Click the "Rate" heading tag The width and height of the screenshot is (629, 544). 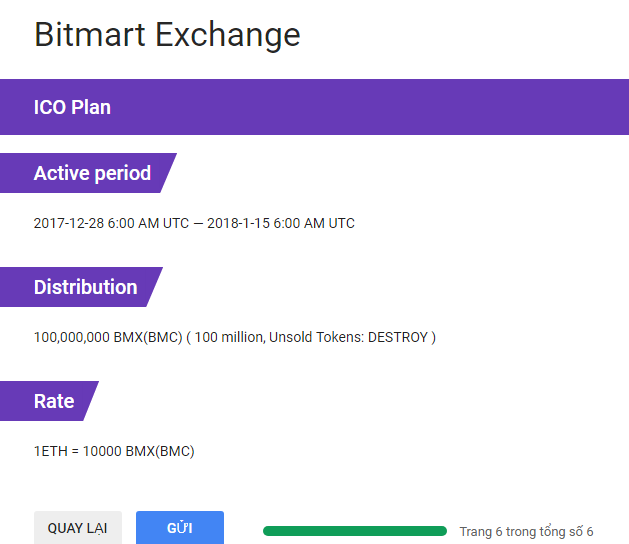[x=54, y=401]
